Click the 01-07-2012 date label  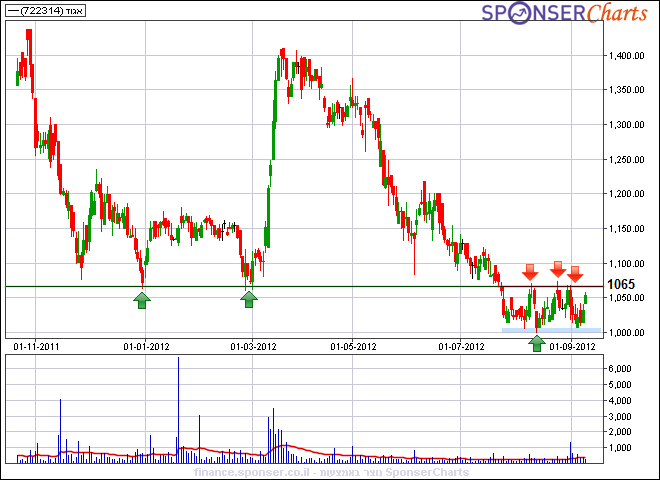(461, 347)
